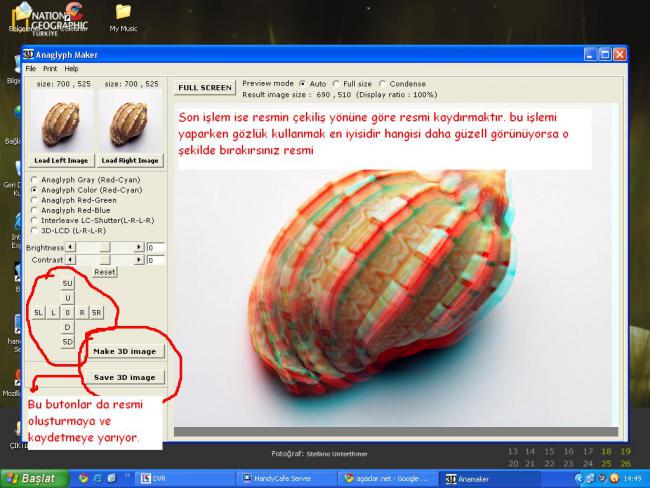Open the Başlat start menu
650x488 pixels.
(34, 478)
